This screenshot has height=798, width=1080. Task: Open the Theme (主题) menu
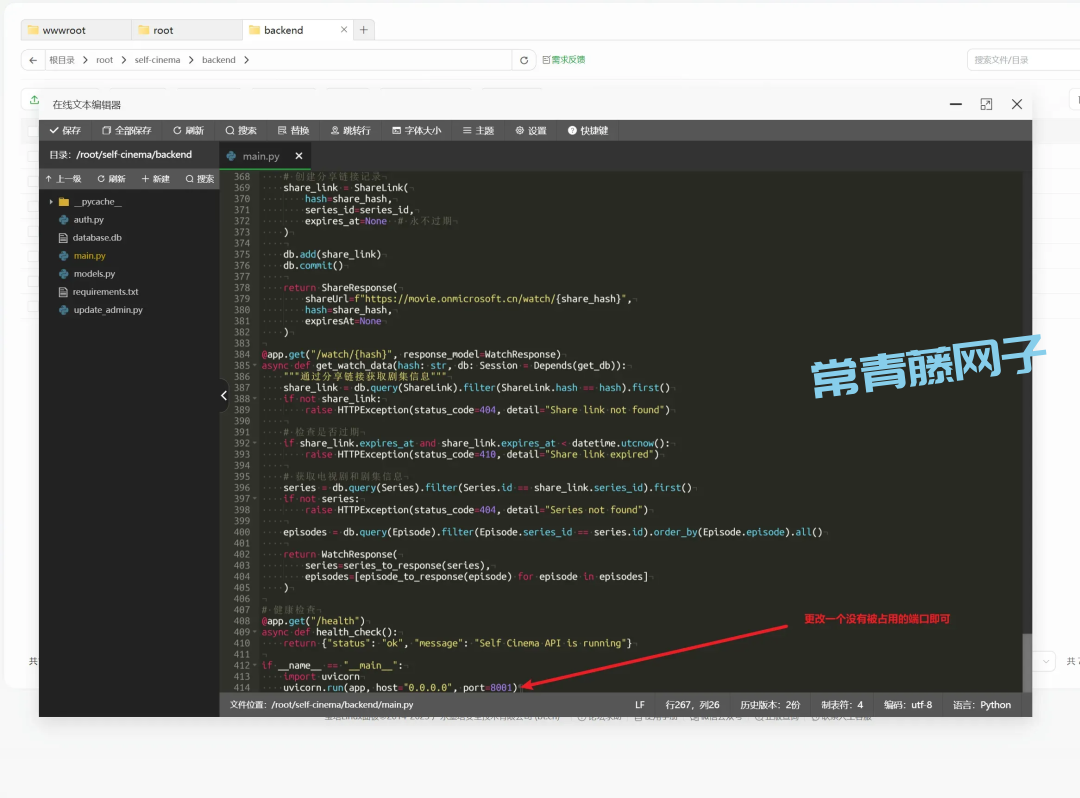[478, 130]
